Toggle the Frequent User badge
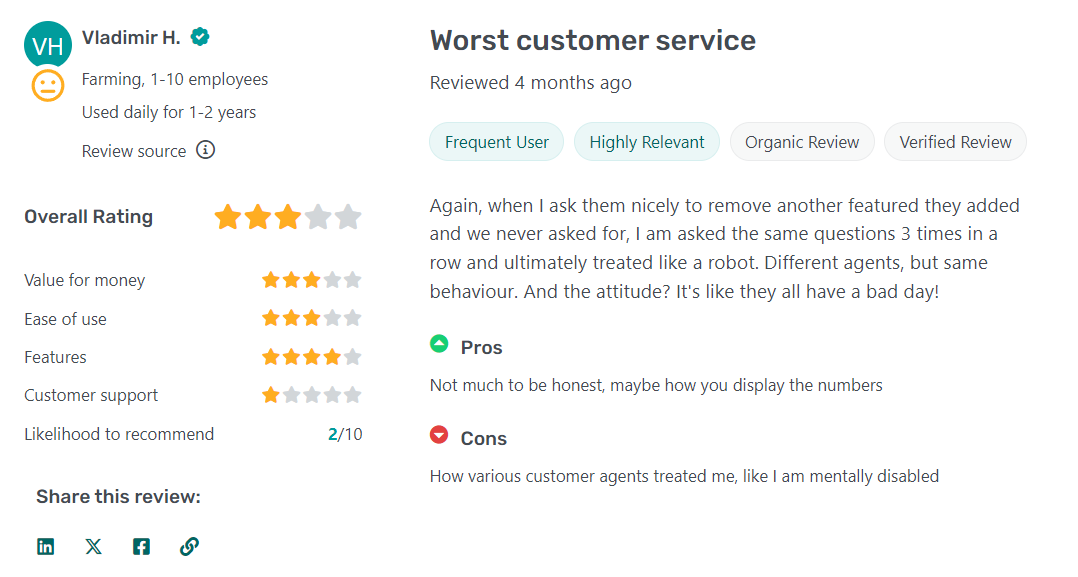Viewport: 1078px width, 577px height. pyautogui.click(x=496, y=141)
